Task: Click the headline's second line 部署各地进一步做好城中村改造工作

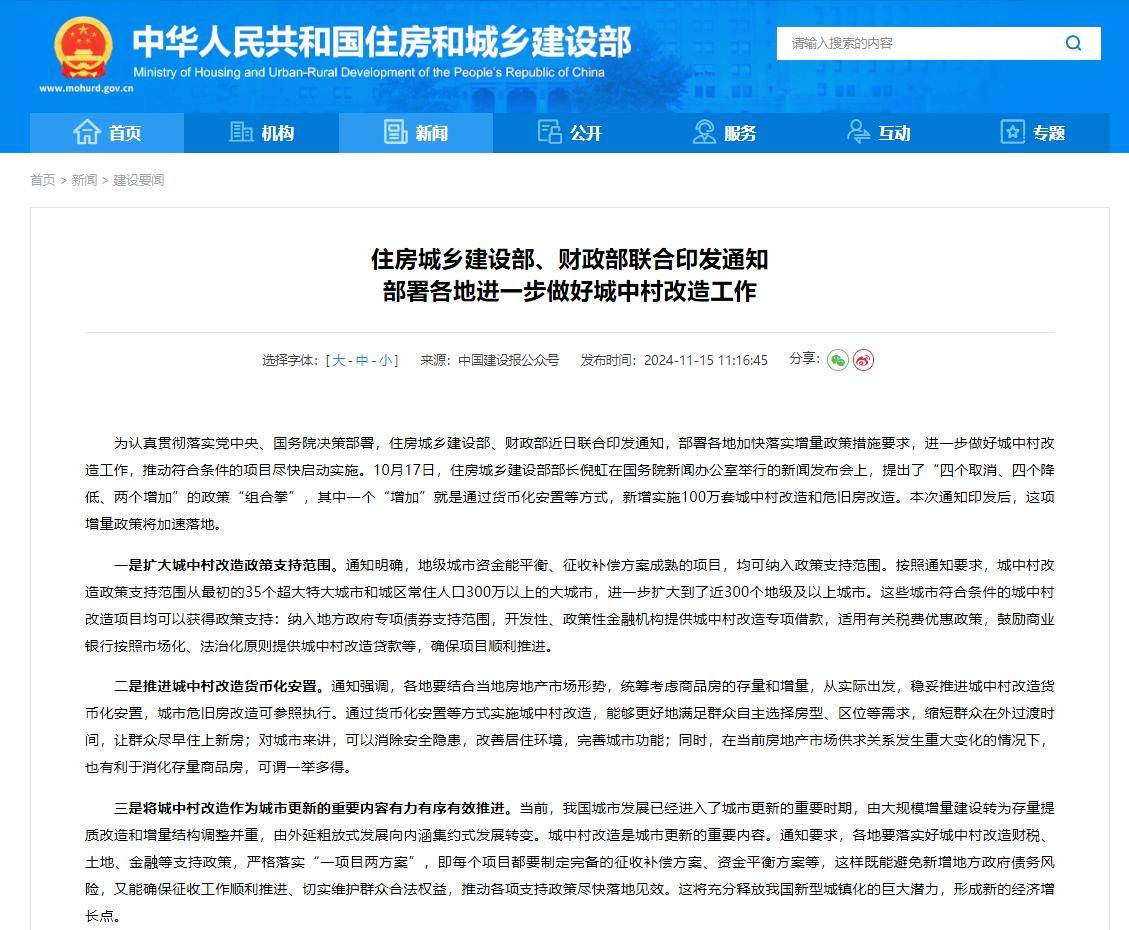Action: coord(570,292)
